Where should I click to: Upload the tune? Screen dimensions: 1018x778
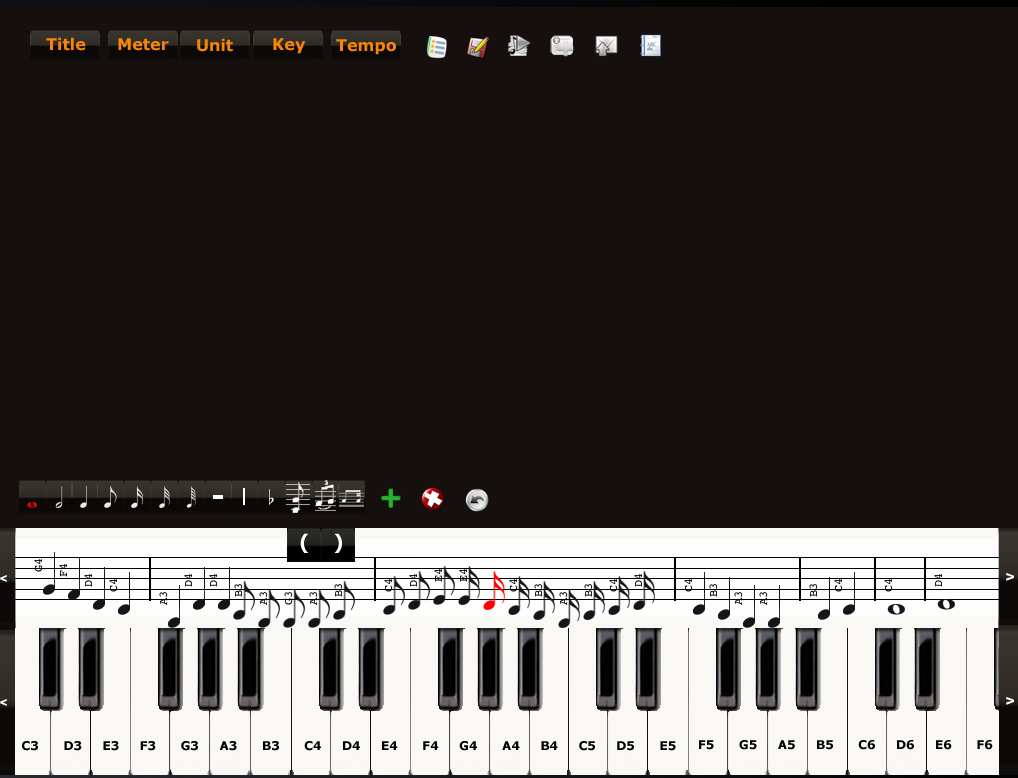(x=605, y=46)
